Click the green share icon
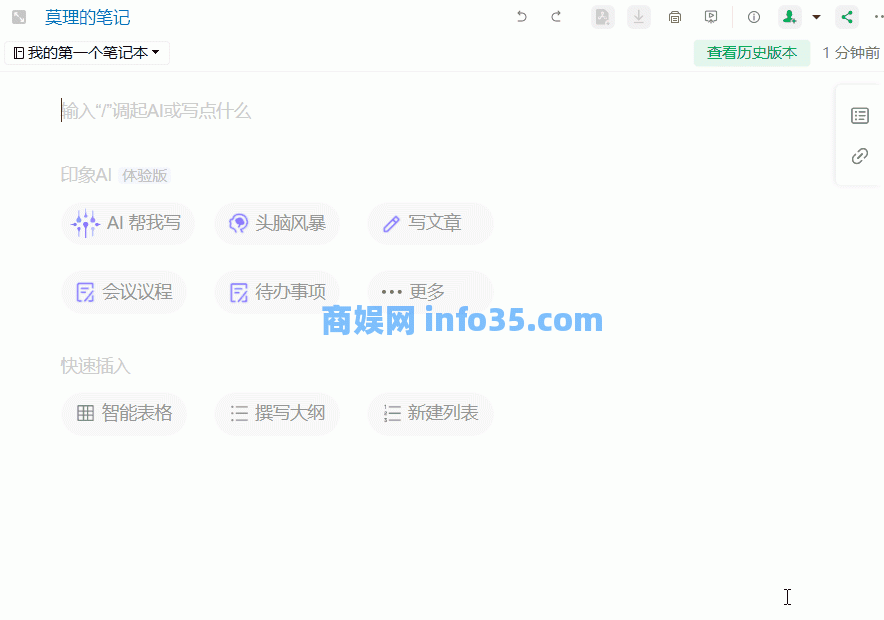The width and height of the screenshot is (884, 620). [847, 17]
